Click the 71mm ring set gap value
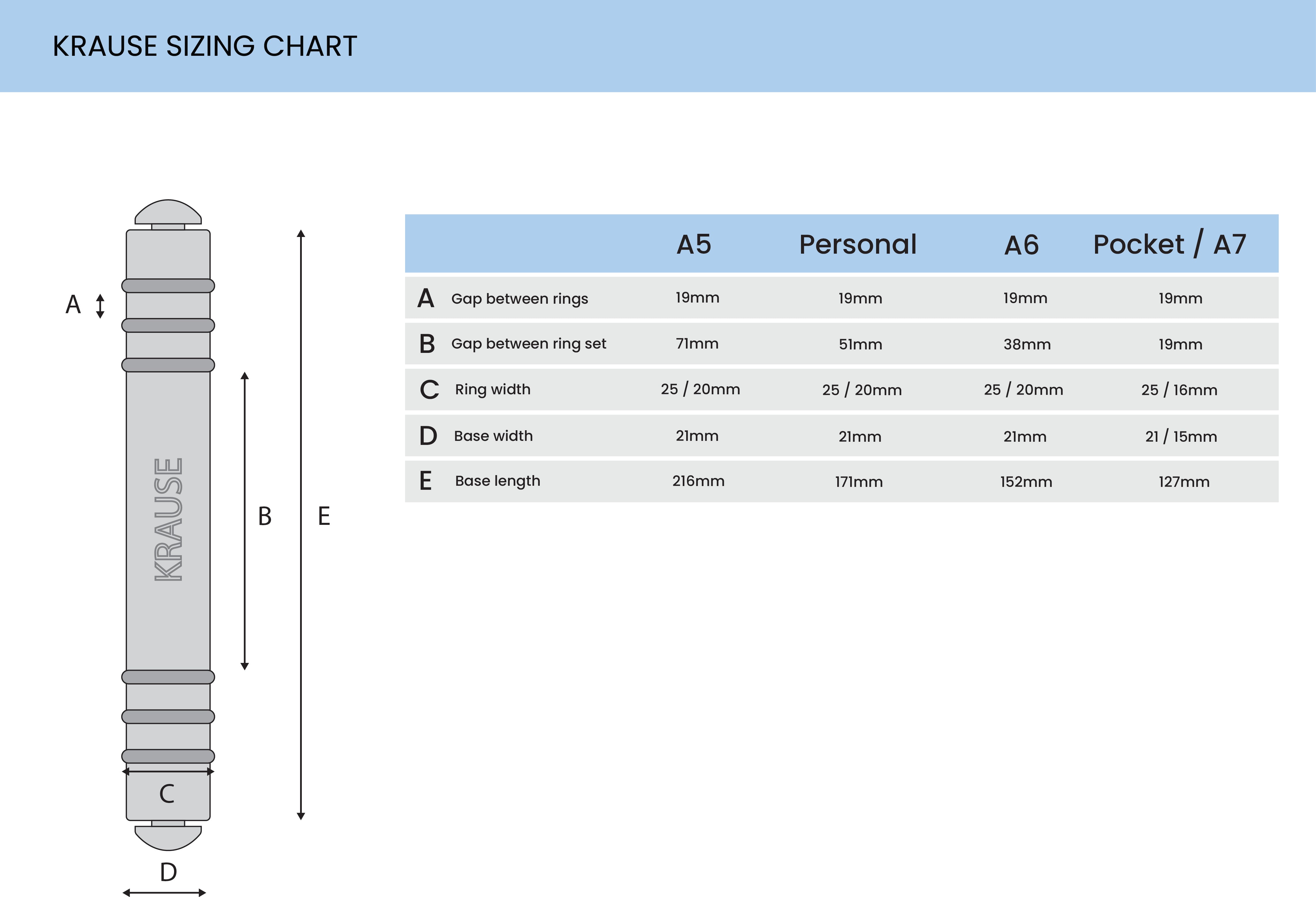 point(697,343)
